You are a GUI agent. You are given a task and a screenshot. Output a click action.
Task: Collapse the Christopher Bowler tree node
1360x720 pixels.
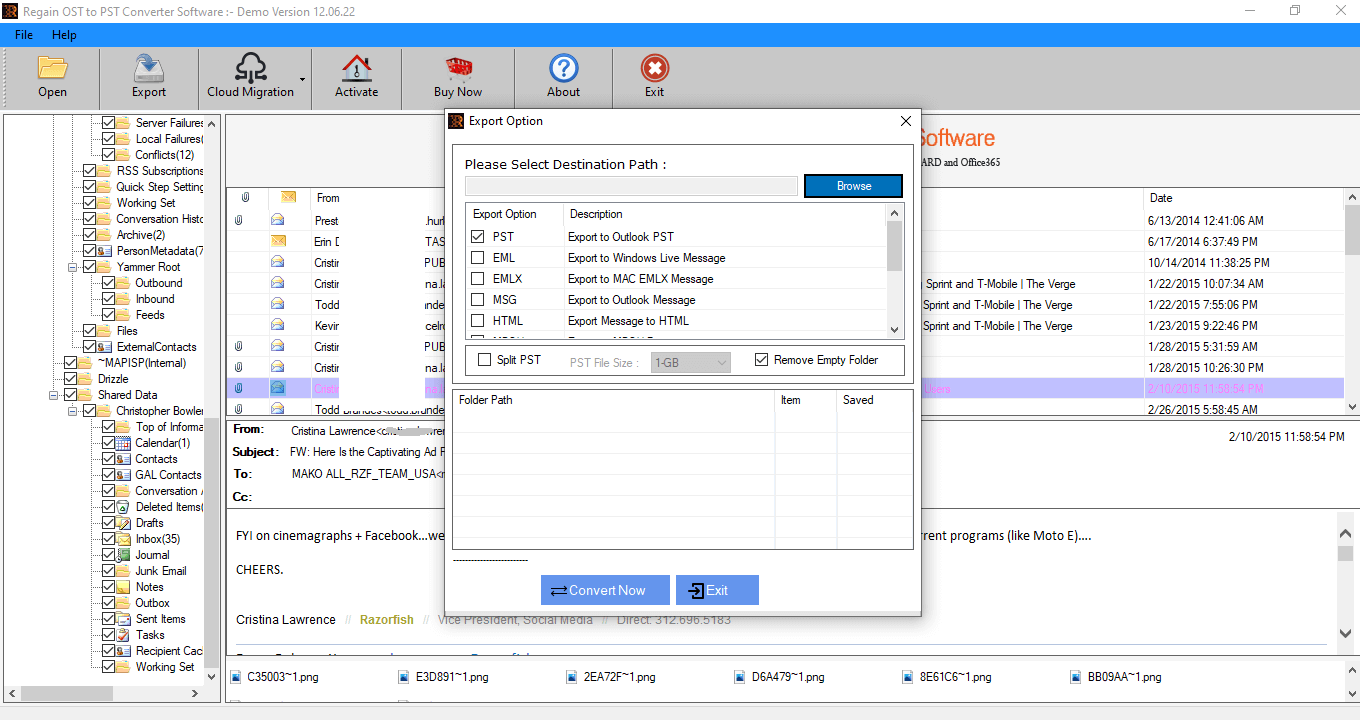coord(73,411)
